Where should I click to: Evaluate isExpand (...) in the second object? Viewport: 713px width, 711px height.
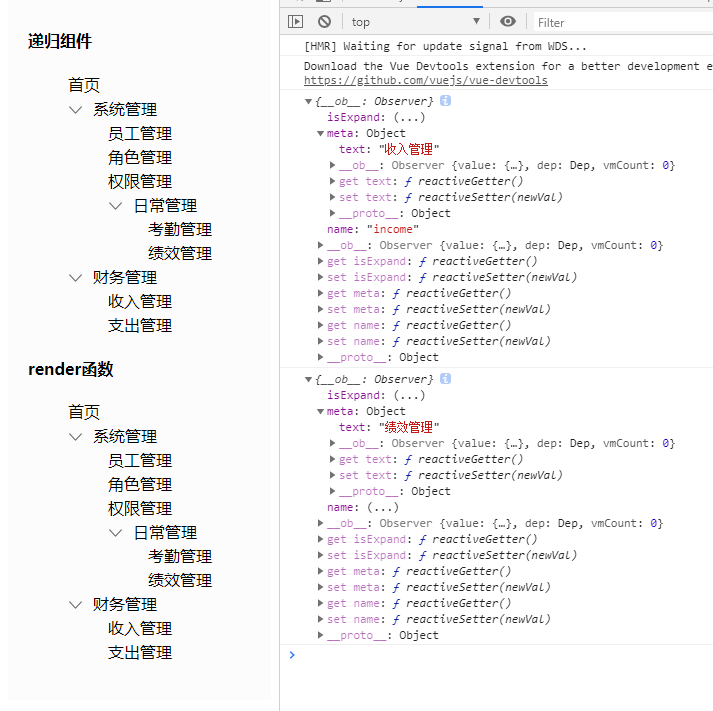[x=409, y=396]
